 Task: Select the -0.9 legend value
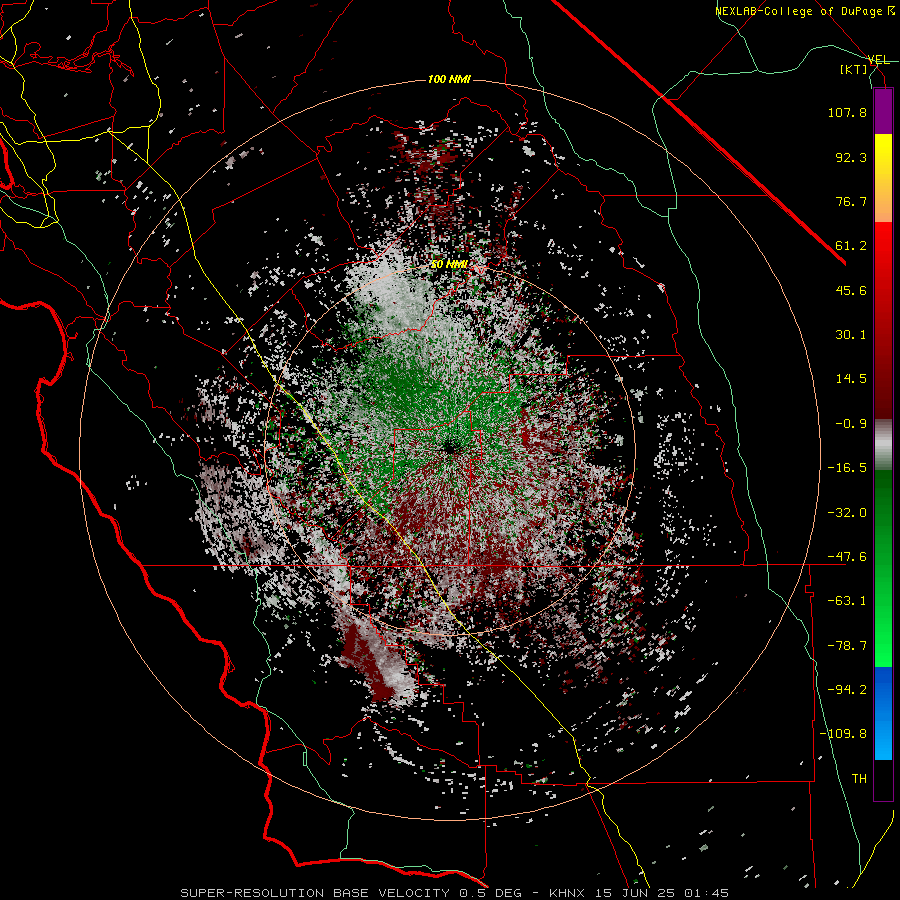(x=851, y=424)
